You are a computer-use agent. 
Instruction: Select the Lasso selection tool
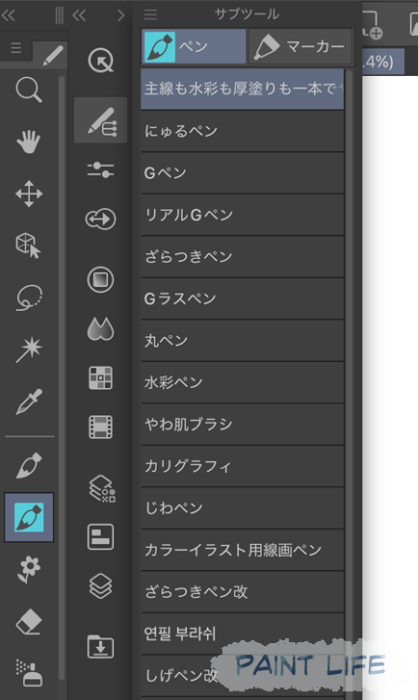click(x=29, y=297)
